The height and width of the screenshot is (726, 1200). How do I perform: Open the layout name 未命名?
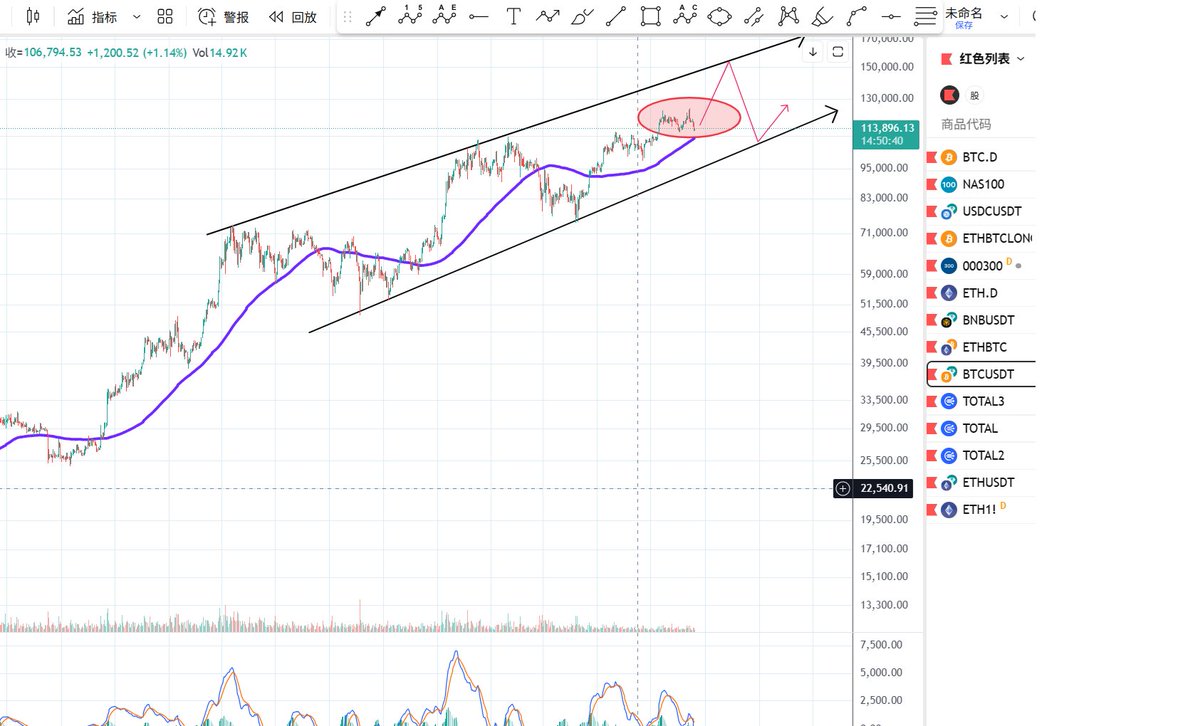[x=964, y=13]
